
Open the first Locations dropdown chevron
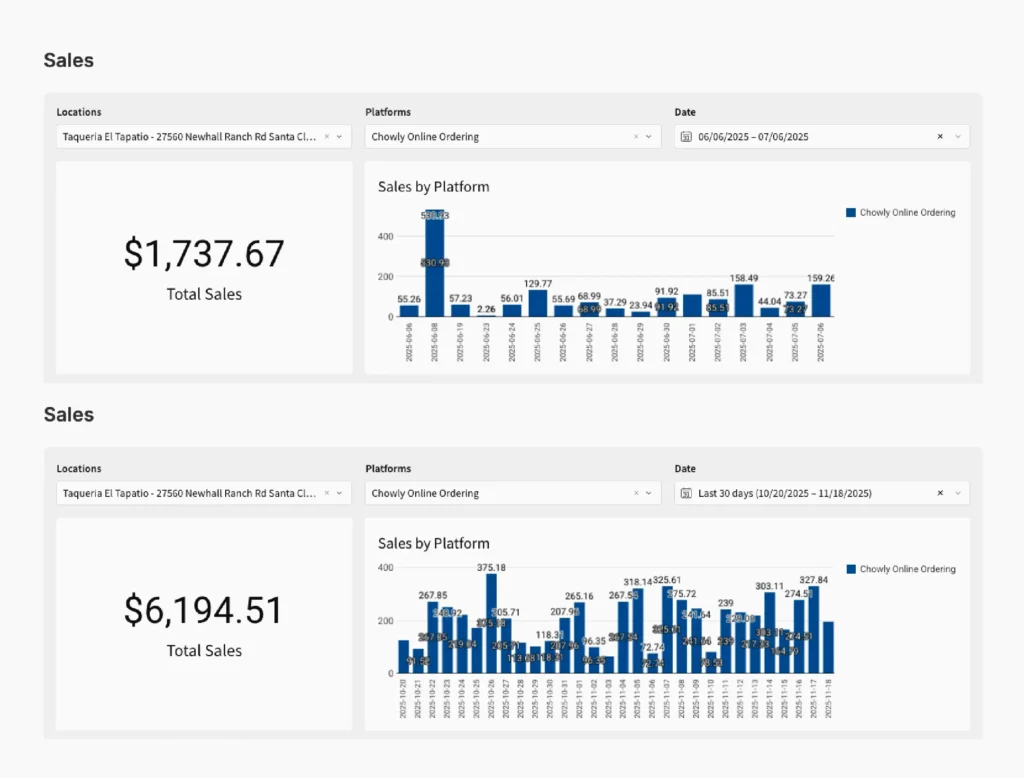click(341, 136)
